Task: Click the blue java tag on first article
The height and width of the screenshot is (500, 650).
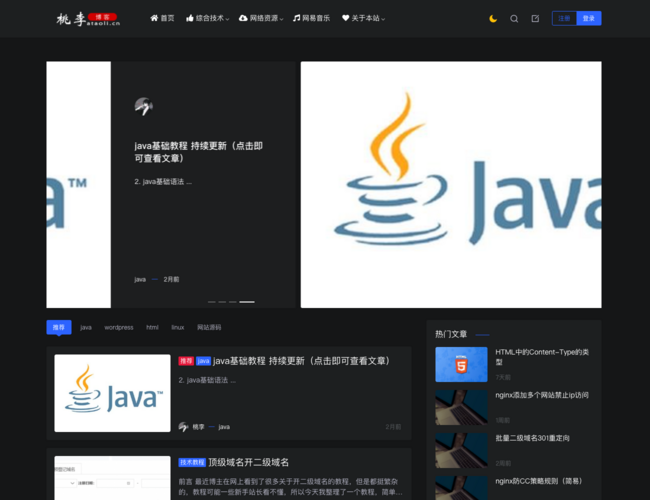Action: tap(203, 361)
